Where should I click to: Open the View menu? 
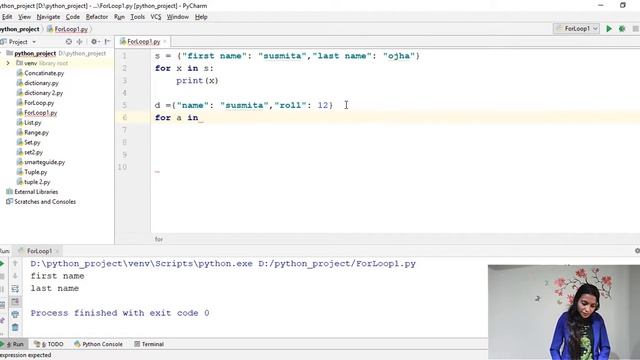tap(24, 17)
